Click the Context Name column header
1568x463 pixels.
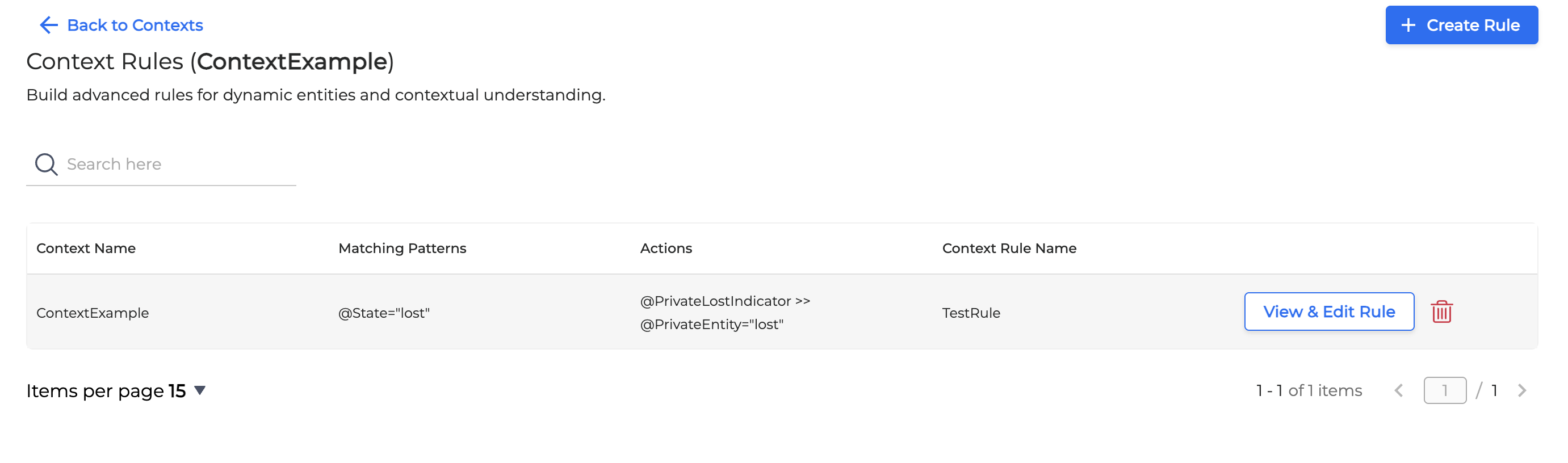point(86,248)
